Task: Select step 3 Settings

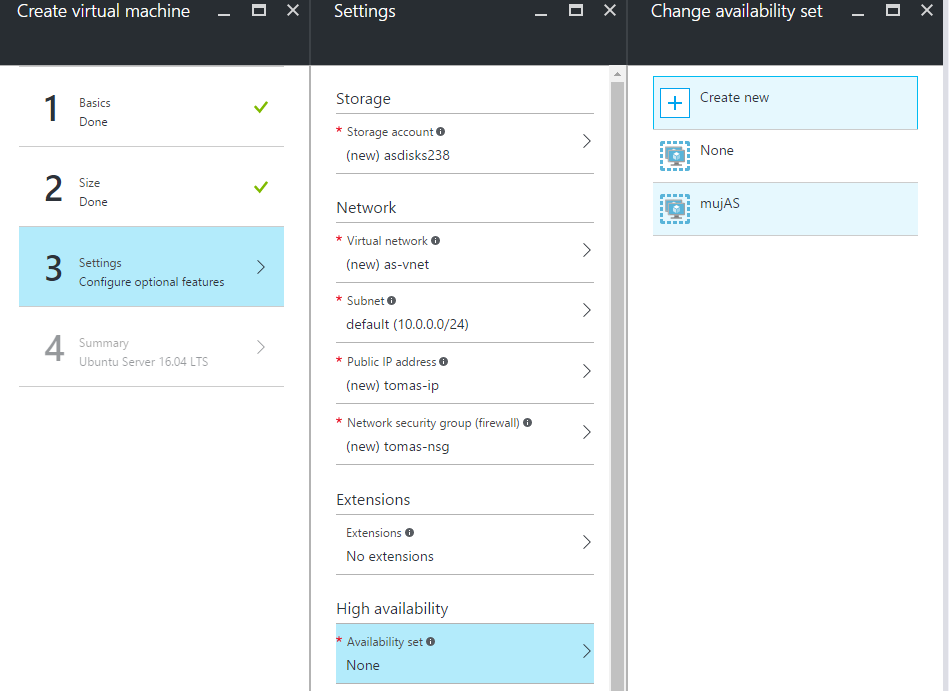Action: (151, 267)
